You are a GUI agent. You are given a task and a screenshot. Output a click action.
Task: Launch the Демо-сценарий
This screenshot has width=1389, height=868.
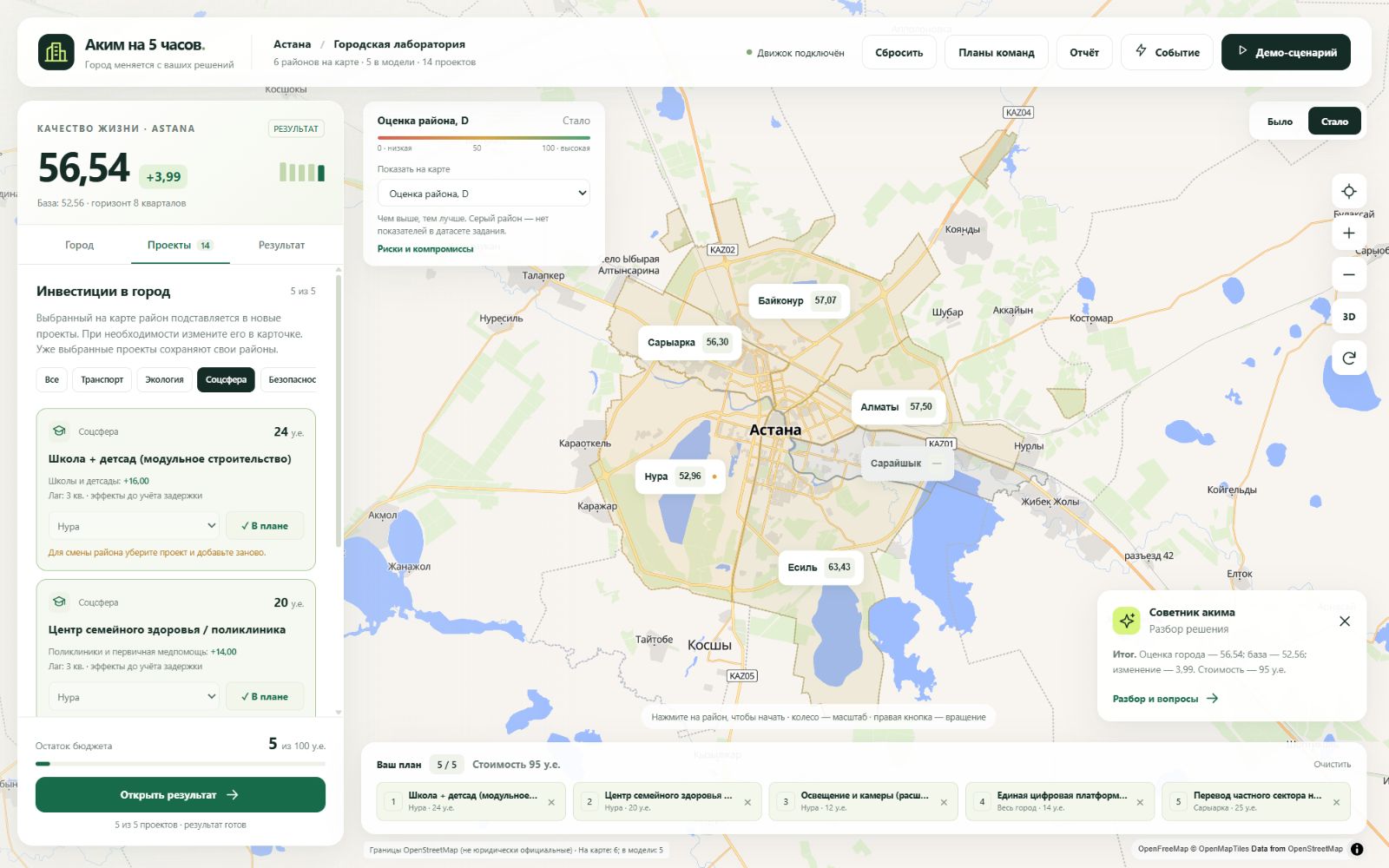click(1286, 52)
